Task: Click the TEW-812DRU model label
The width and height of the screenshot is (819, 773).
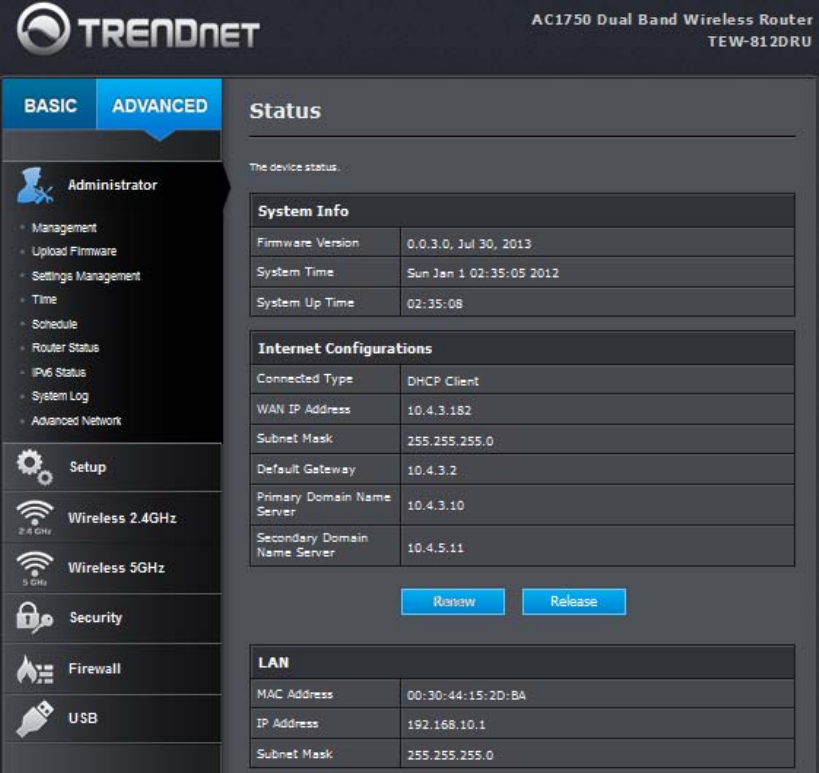Action: [759, 41]
